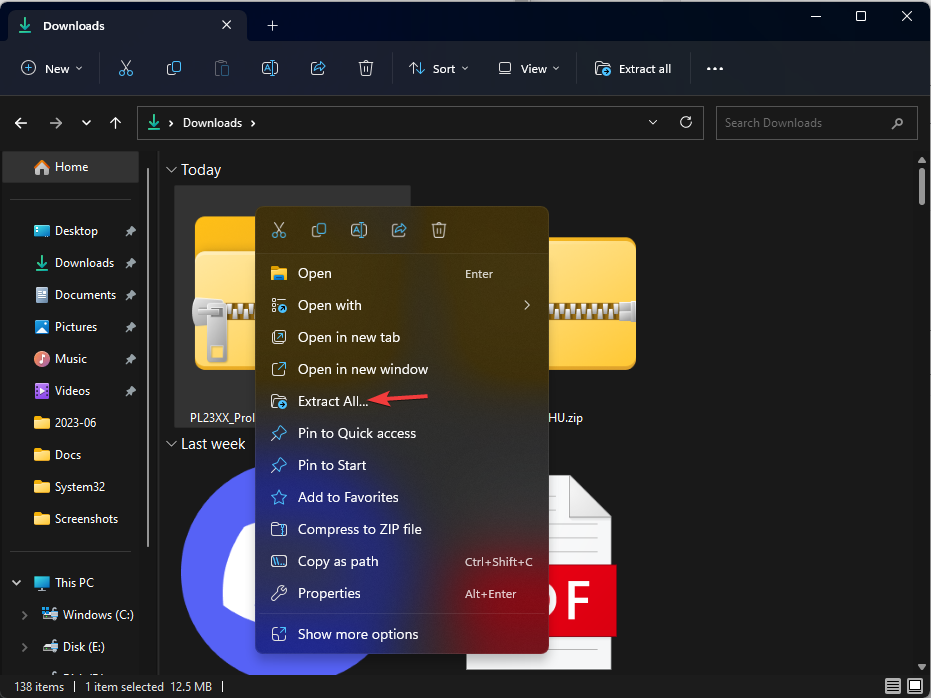Switch to details list view in the status bar

pos(892,686)
